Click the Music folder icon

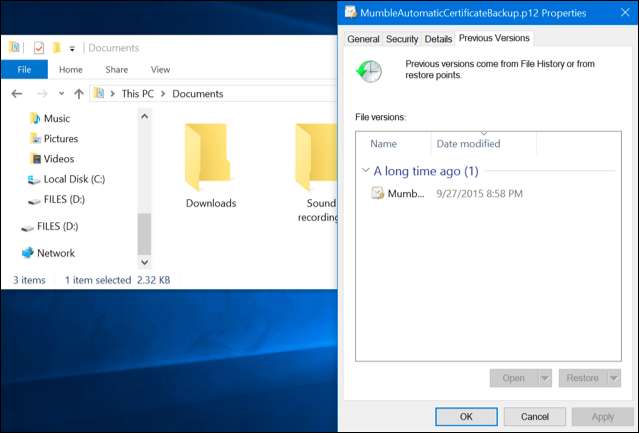pyautogui.click(x=35, y=119)
